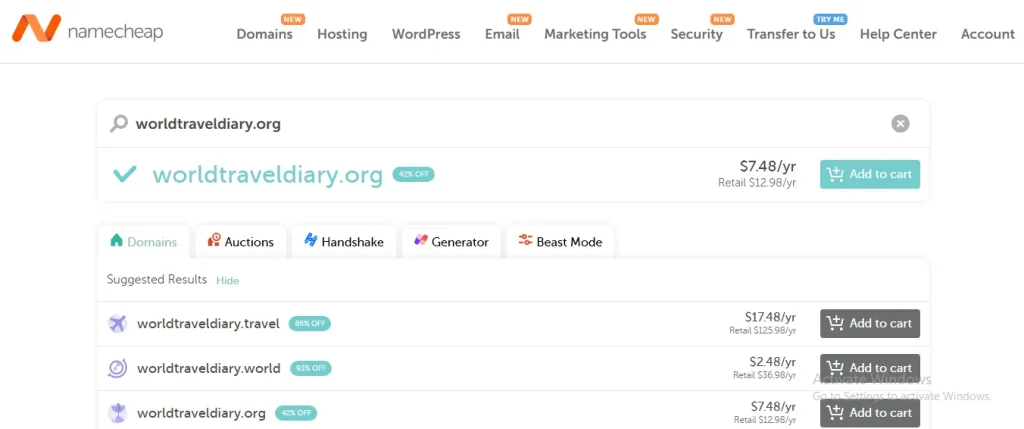
Task: Click the Retail $125.98/yr text
Action: click(763, 331)
